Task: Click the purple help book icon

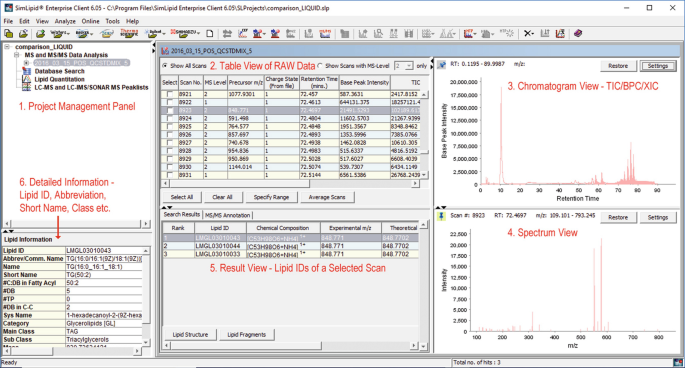Action: 578,34
